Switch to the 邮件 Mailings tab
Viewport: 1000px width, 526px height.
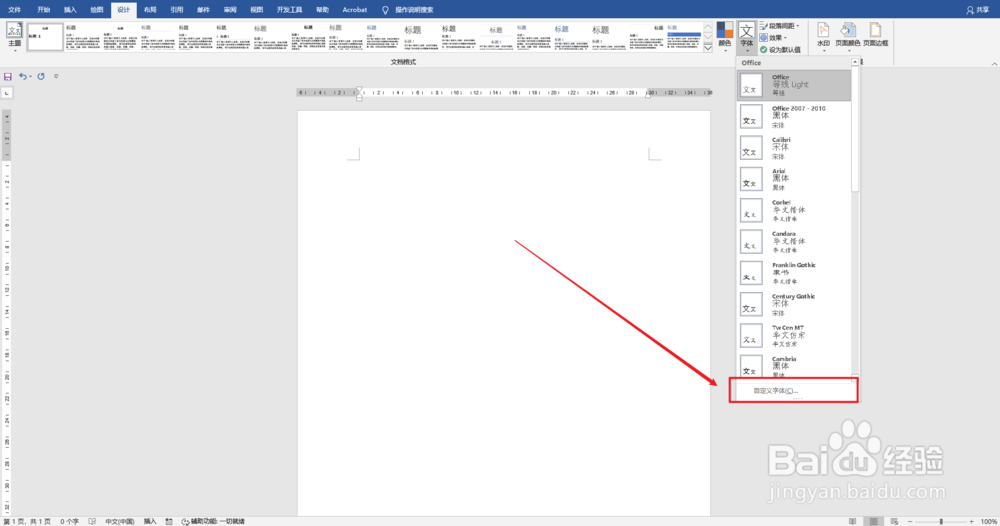(x=203, y=10)
